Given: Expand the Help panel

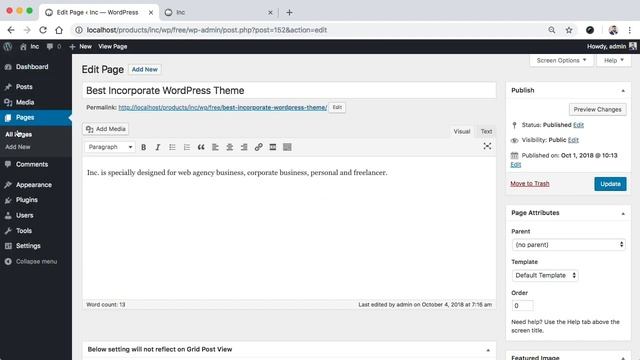Looking at the screenshot, I should point(613,60).
